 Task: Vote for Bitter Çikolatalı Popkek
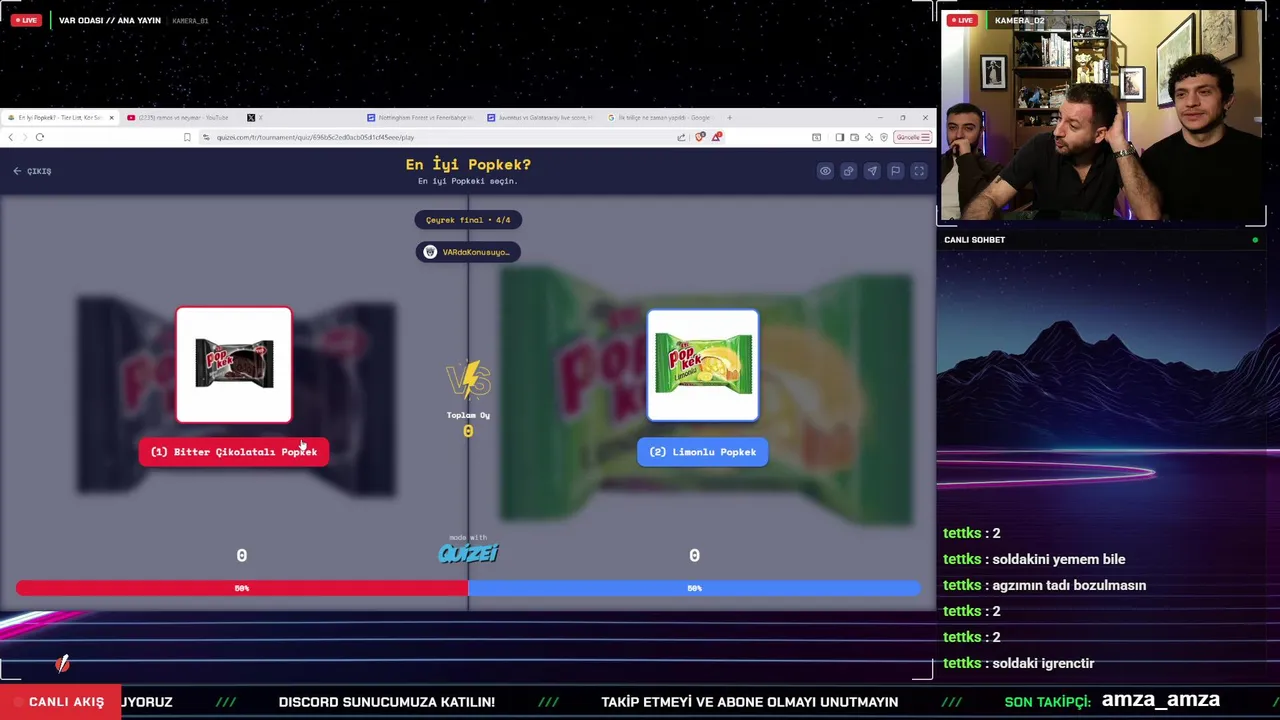[234, 452]
